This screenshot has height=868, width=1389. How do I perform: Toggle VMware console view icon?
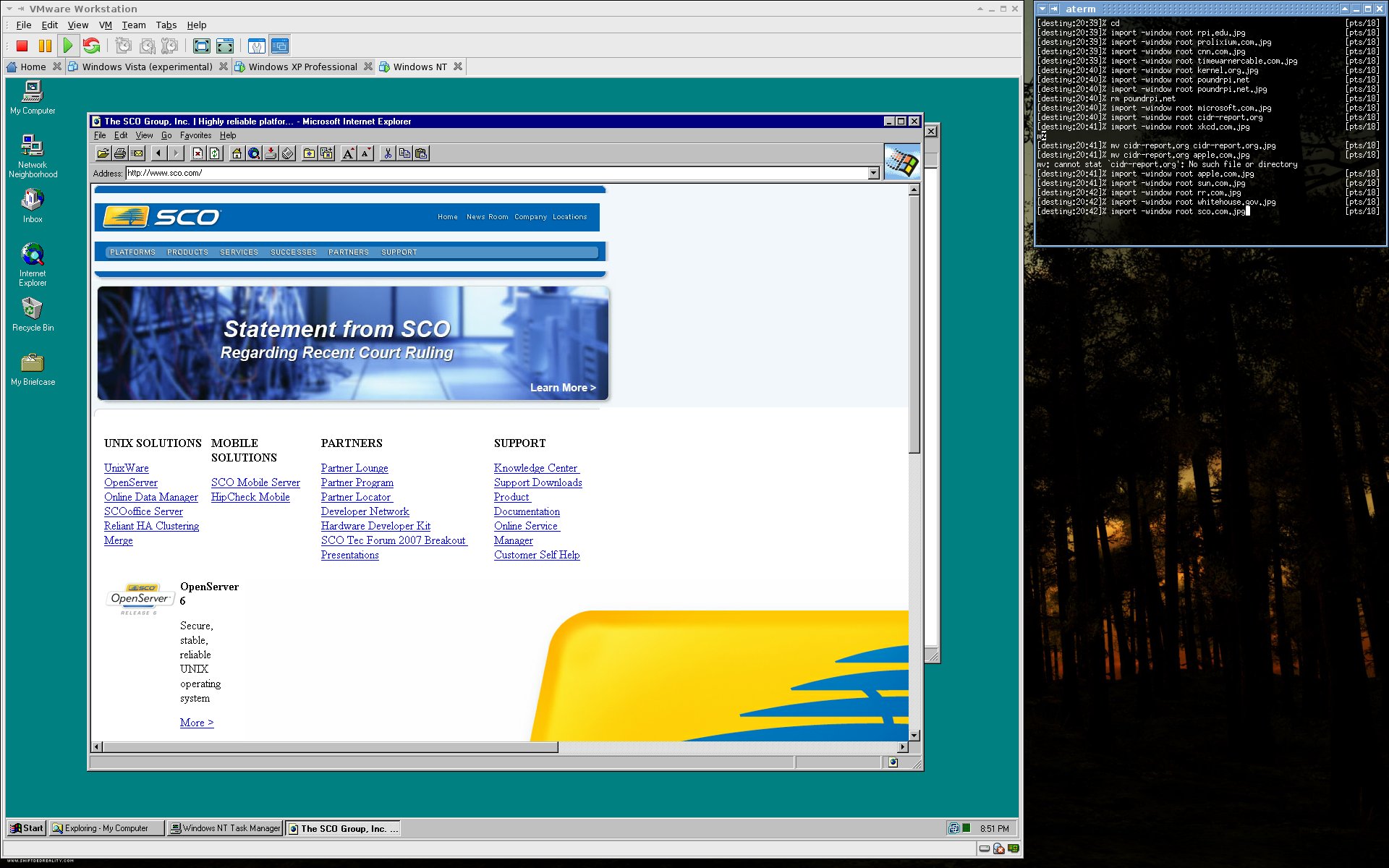pyautogui.click(x=280, y=46)
